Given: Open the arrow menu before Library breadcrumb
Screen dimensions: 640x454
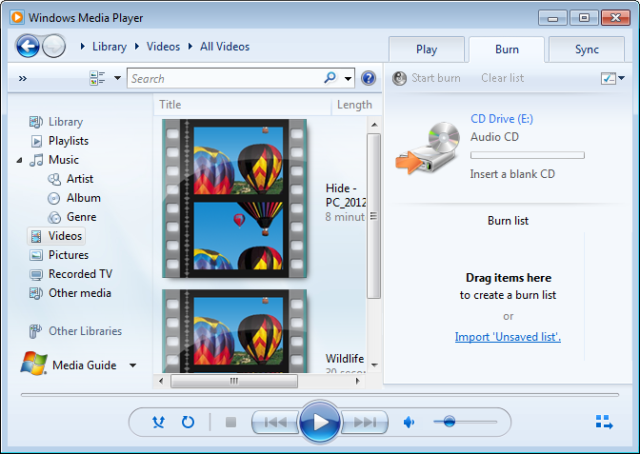Looking at the screenshot, I should click(x=83, y=47).
